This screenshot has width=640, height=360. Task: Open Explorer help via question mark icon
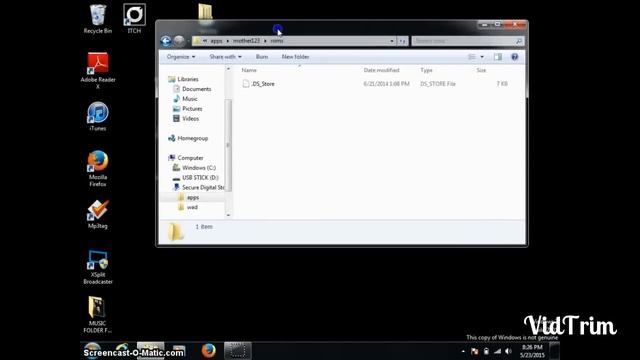(514, 57)
